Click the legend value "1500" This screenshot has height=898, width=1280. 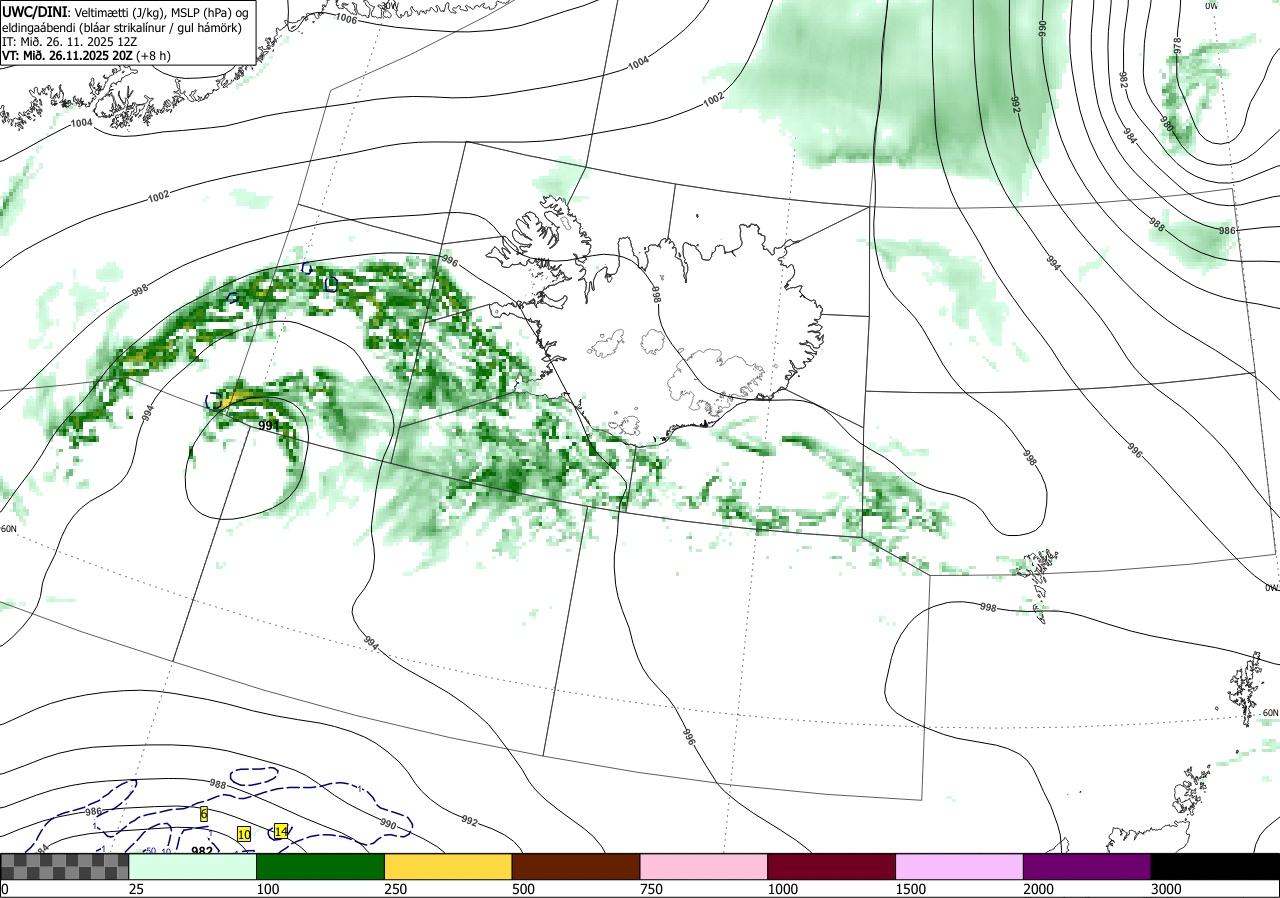pyautogui.click(x=911, y=888)
